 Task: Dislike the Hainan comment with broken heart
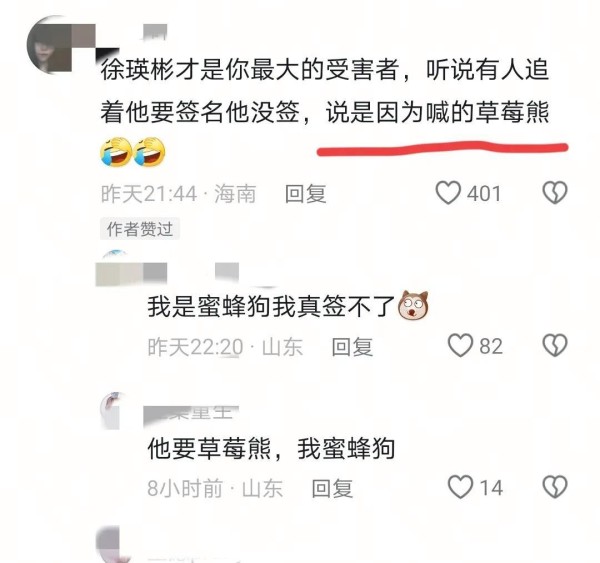[x=555, y=193]
